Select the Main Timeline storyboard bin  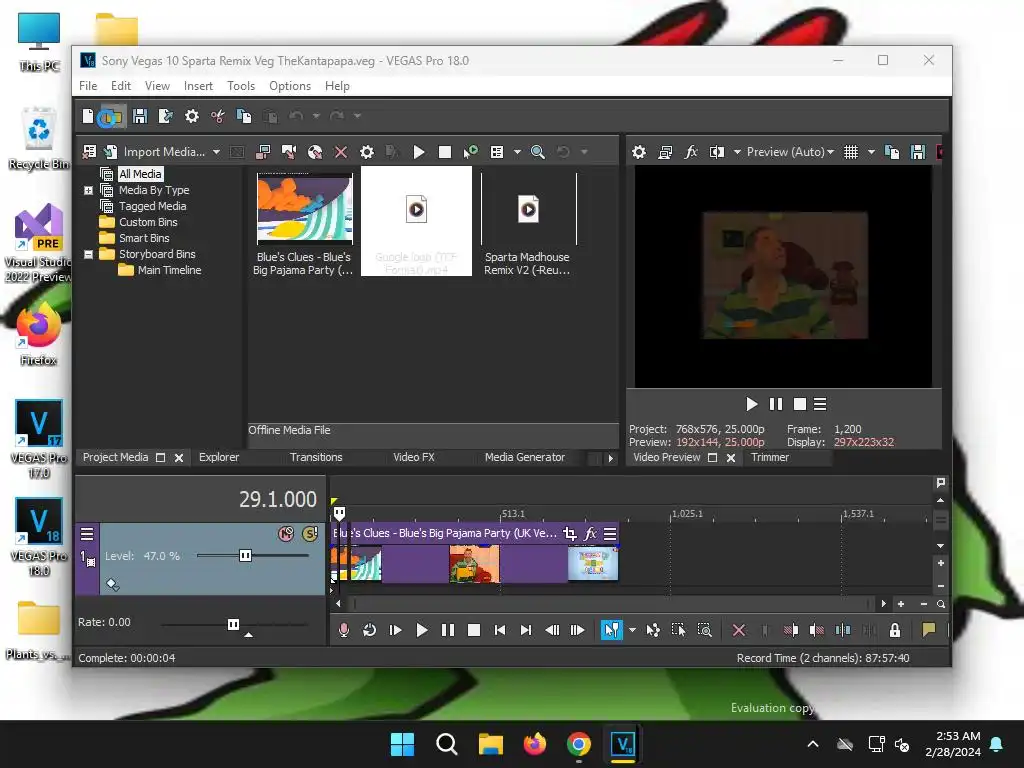coord(169,270)
